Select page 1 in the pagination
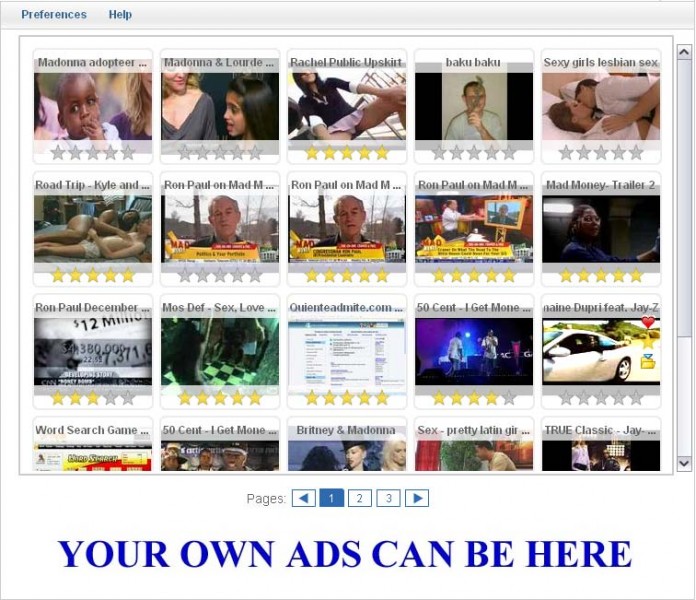The width and height of the screenshot is (696, 600). click(332, 498)
